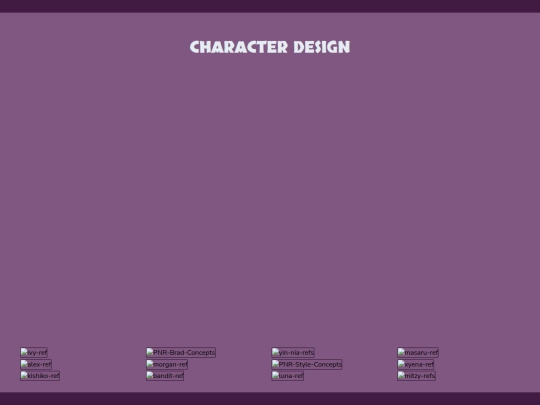Open the xyena-ref image

click(x=416, y=364)
